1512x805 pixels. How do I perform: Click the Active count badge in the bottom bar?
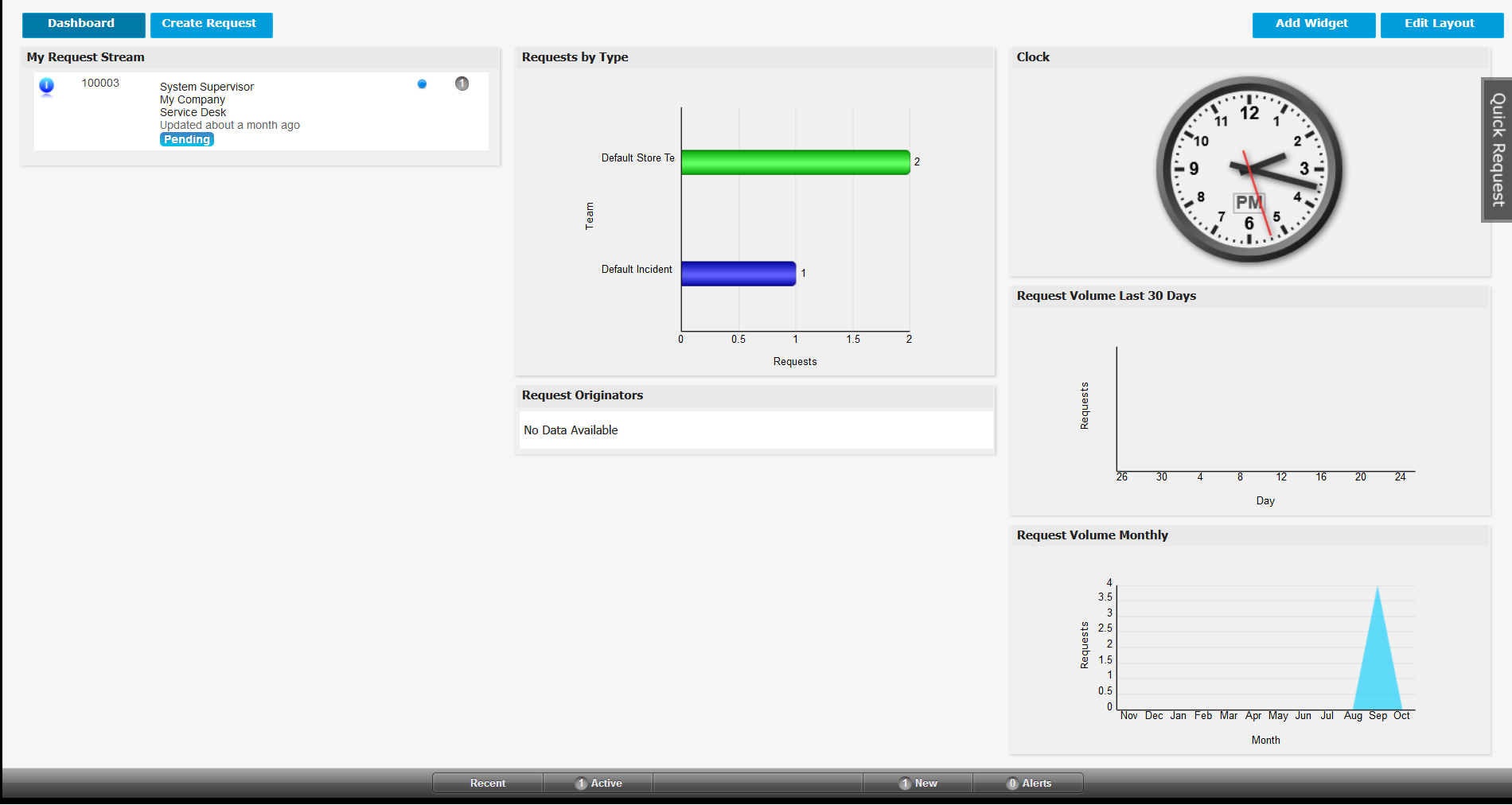coord(582,783)
